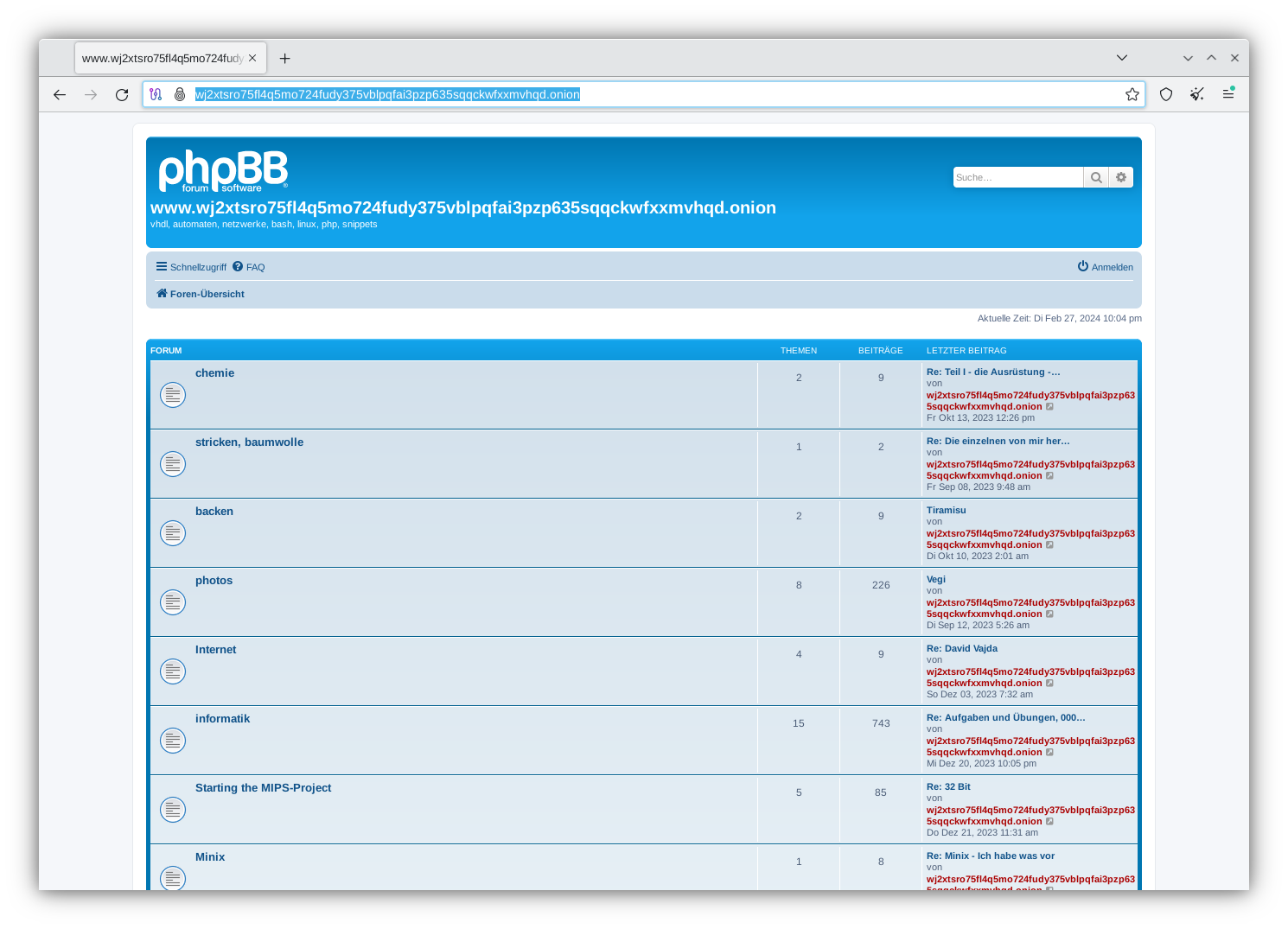View latest chemie post via small icon
This screenshot has height=929, width=1288.
click(x=1050, y=407)
